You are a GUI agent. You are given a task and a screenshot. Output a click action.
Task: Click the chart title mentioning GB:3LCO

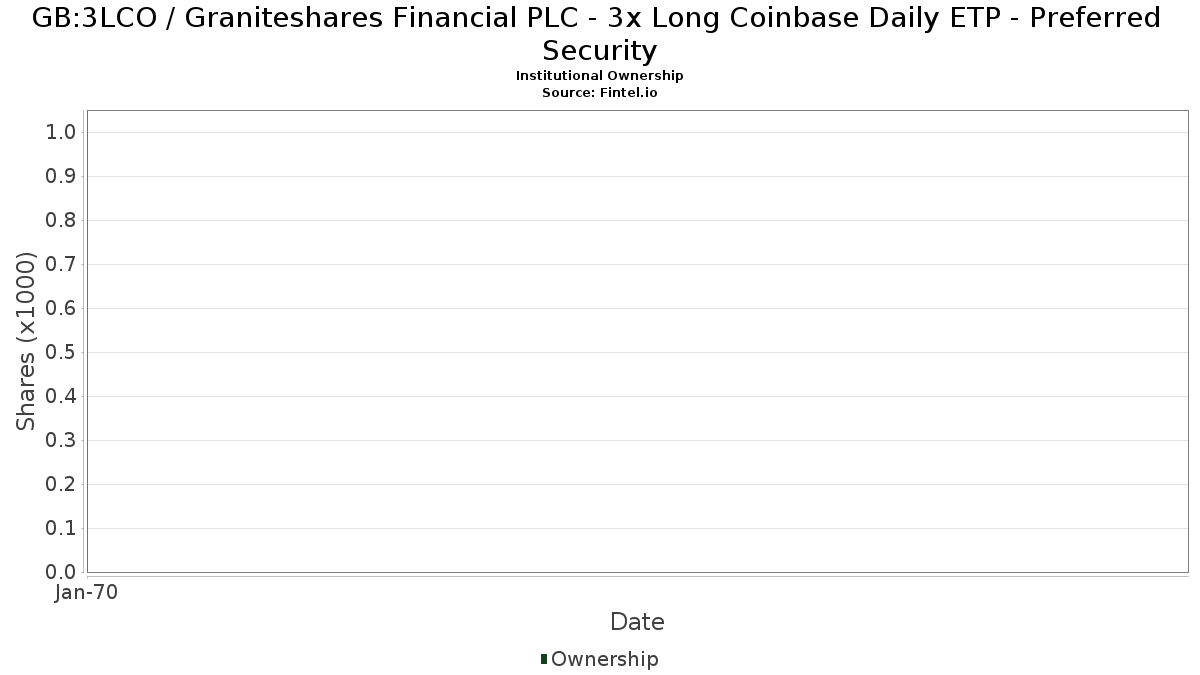click(x=599, y=33)
